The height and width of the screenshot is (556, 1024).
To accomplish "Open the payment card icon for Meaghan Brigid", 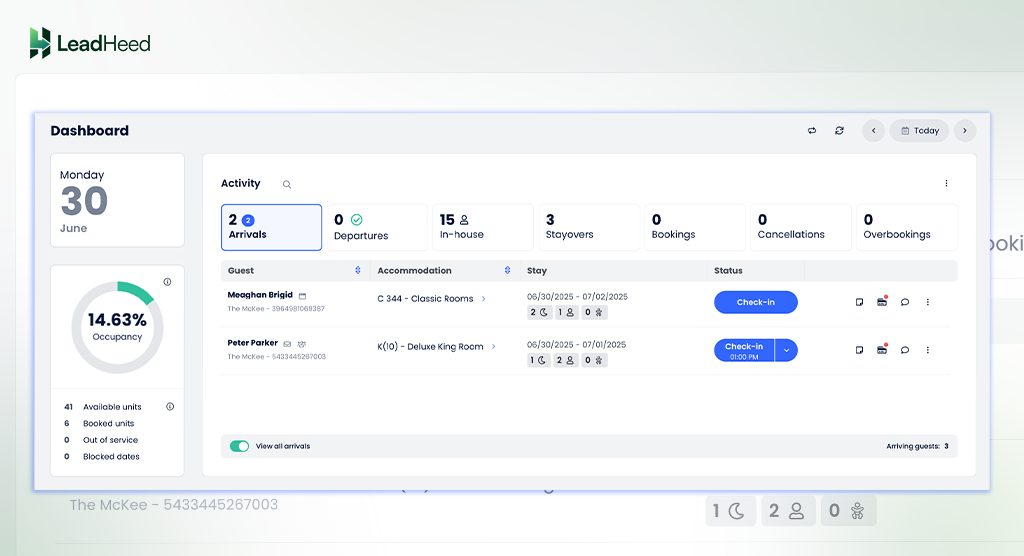I will tap(882, 302).
